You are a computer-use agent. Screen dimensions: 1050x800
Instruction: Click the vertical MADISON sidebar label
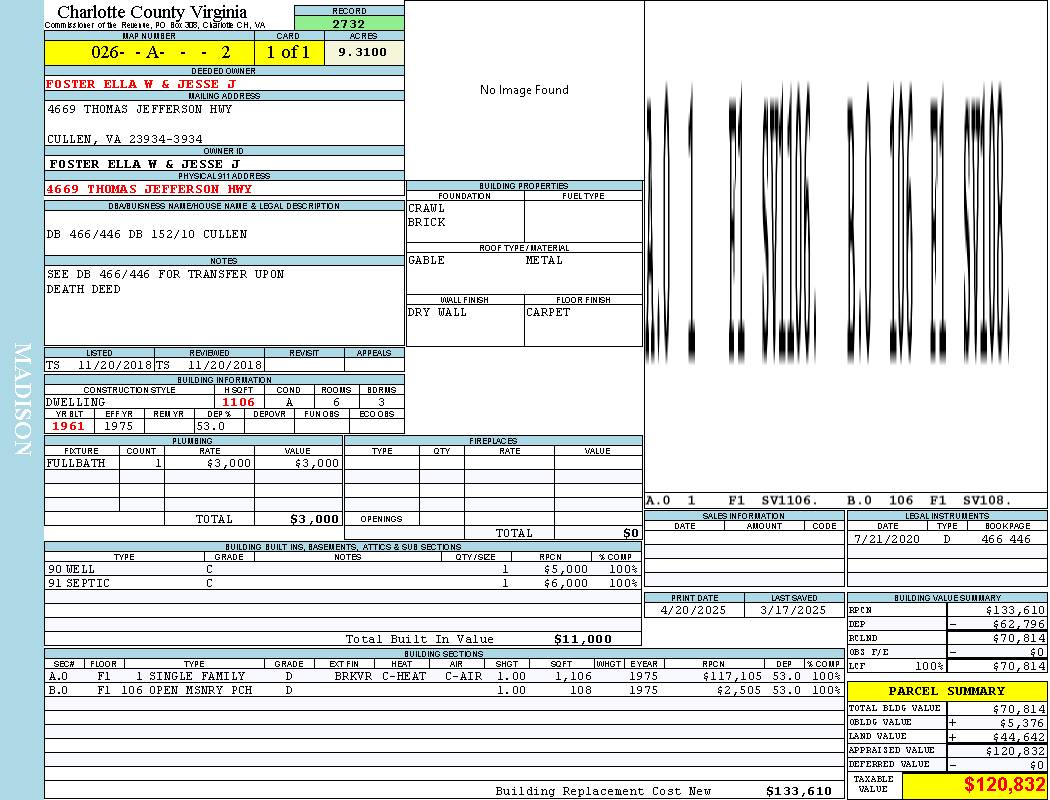(23, 399)
